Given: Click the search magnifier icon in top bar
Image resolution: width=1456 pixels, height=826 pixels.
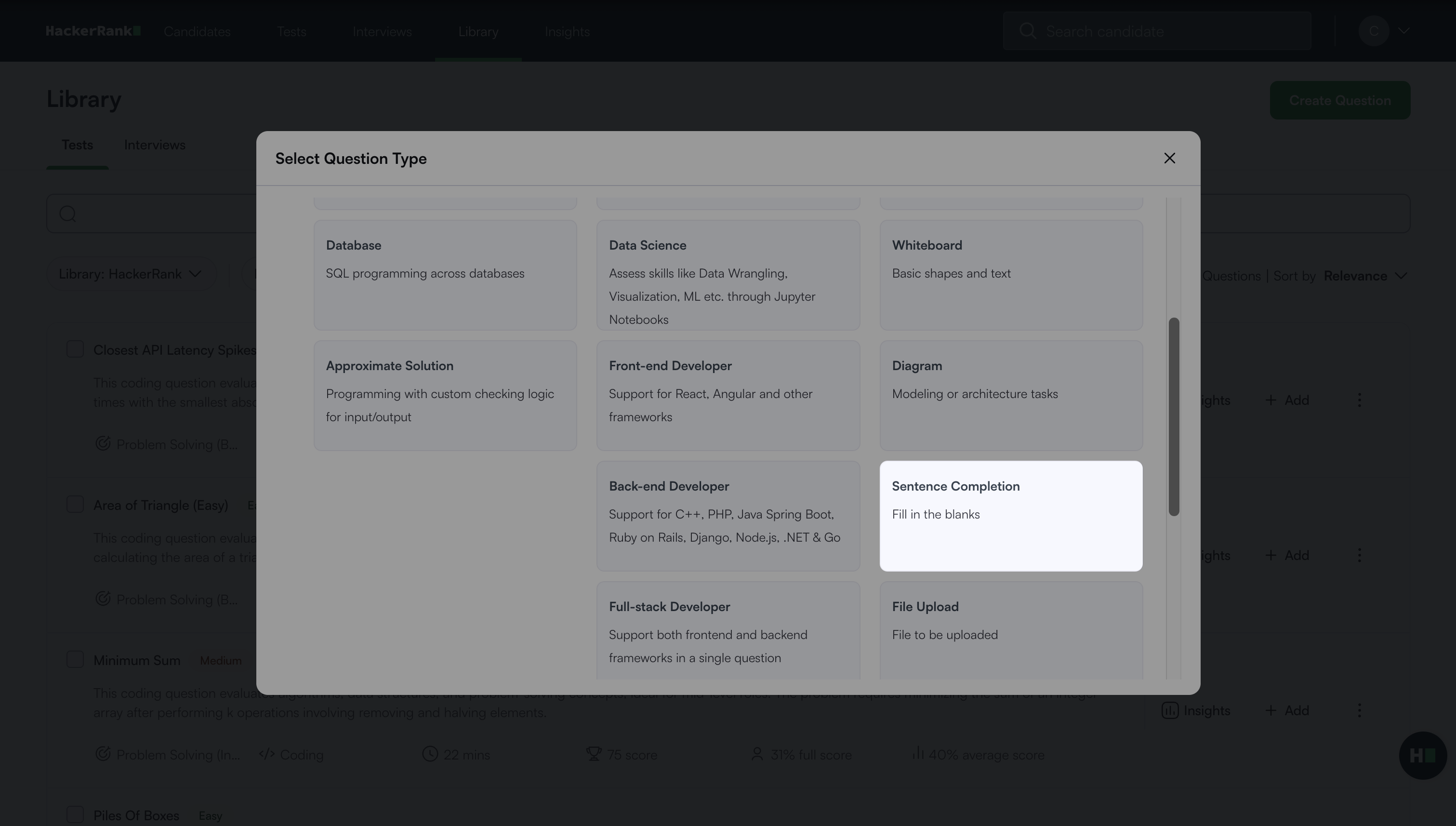Looking at the screenshot, I should point(1027,31).
